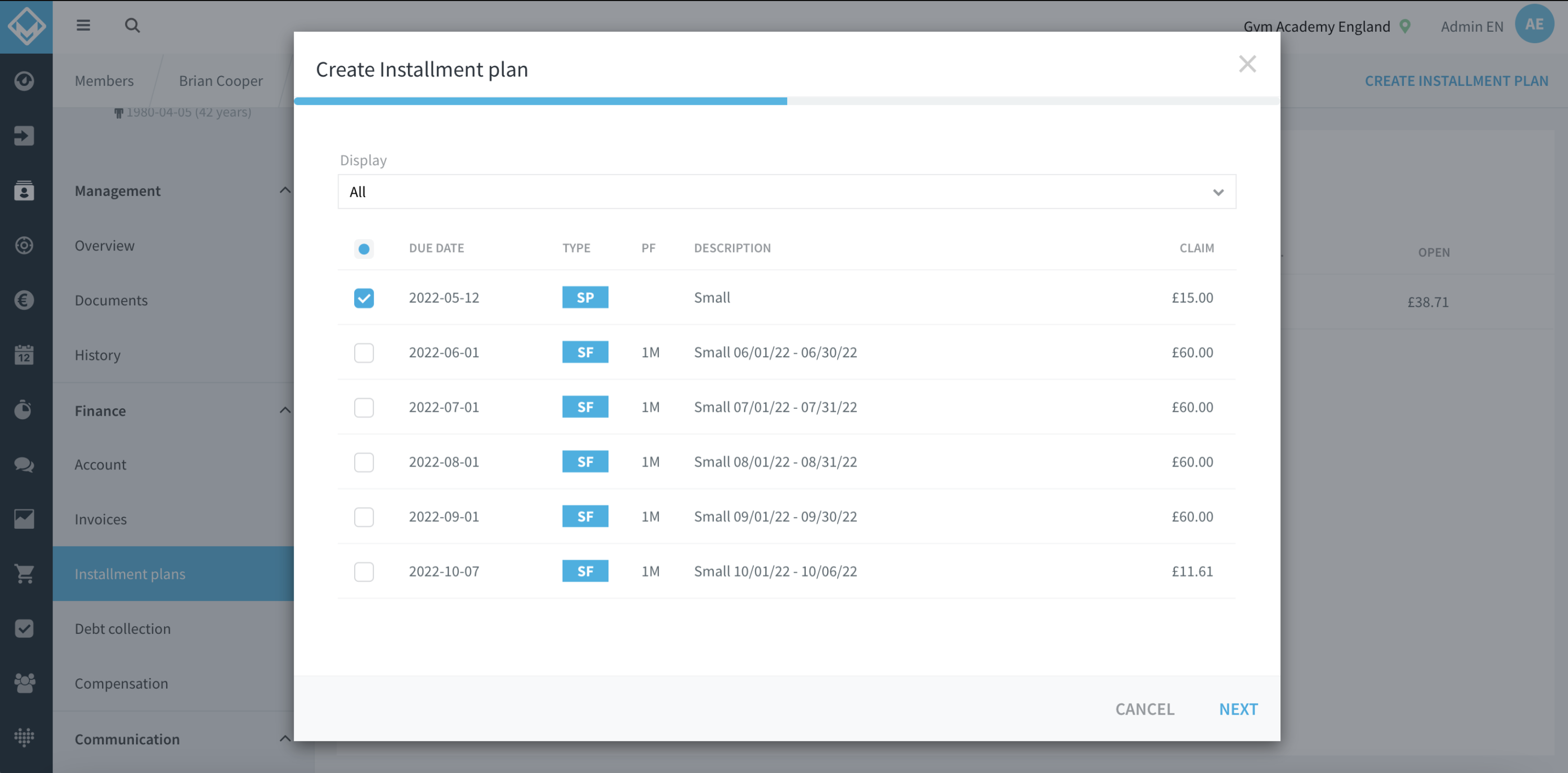Open the AE user avatar
The height and width of the screenshot is (773, 1568).
(1534, 24)
